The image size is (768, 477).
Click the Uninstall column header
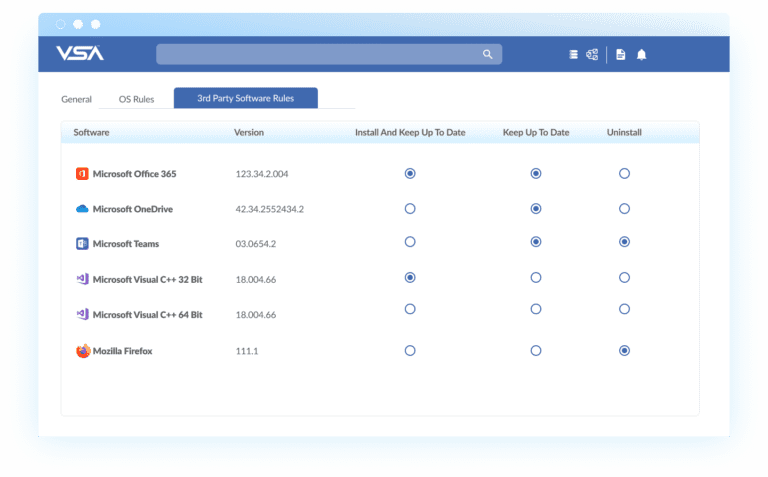click(x=624, y=132)
